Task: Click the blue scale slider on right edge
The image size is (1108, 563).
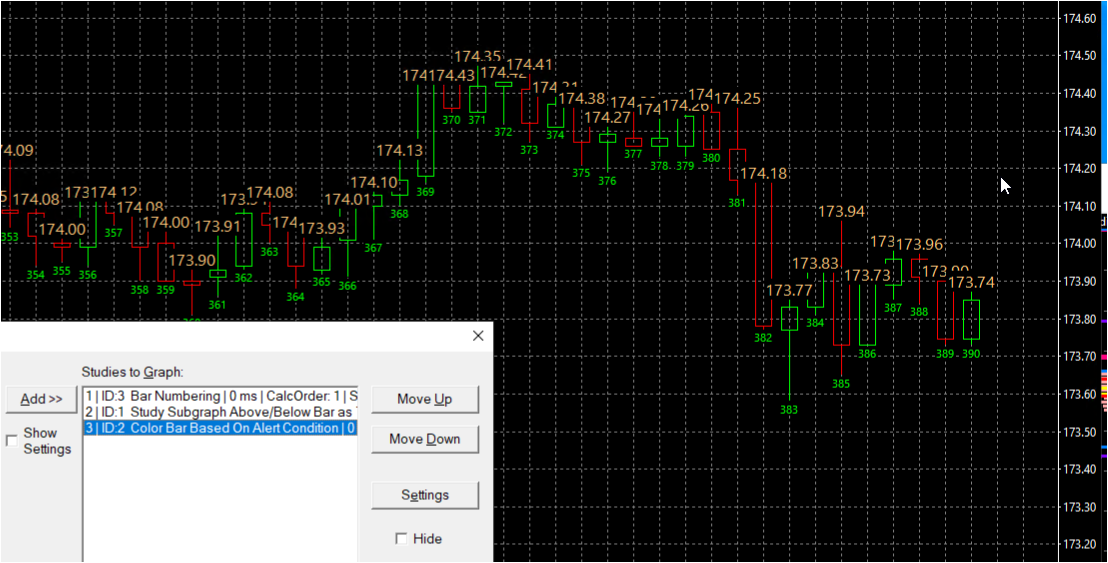Action: click(x=1104, y=82)
